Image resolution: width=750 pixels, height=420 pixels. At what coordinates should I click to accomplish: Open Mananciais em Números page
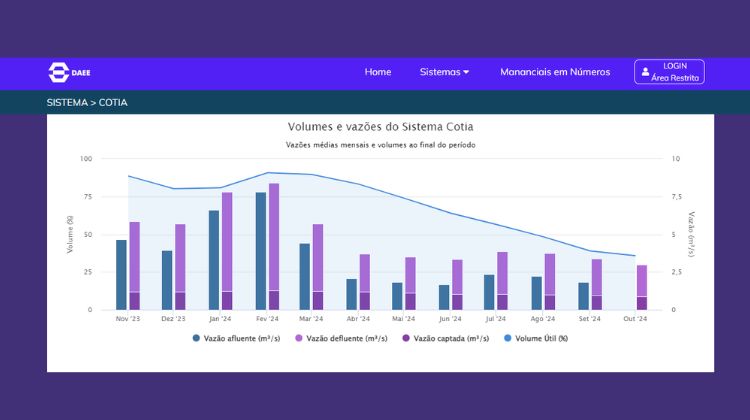554,72
